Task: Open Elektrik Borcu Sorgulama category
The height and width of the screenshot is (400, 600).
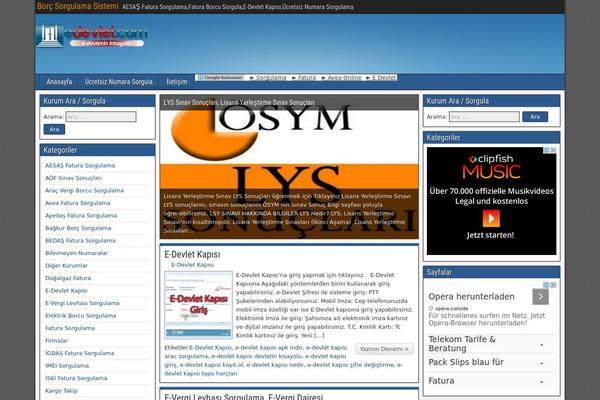Action: click(81, 316)
